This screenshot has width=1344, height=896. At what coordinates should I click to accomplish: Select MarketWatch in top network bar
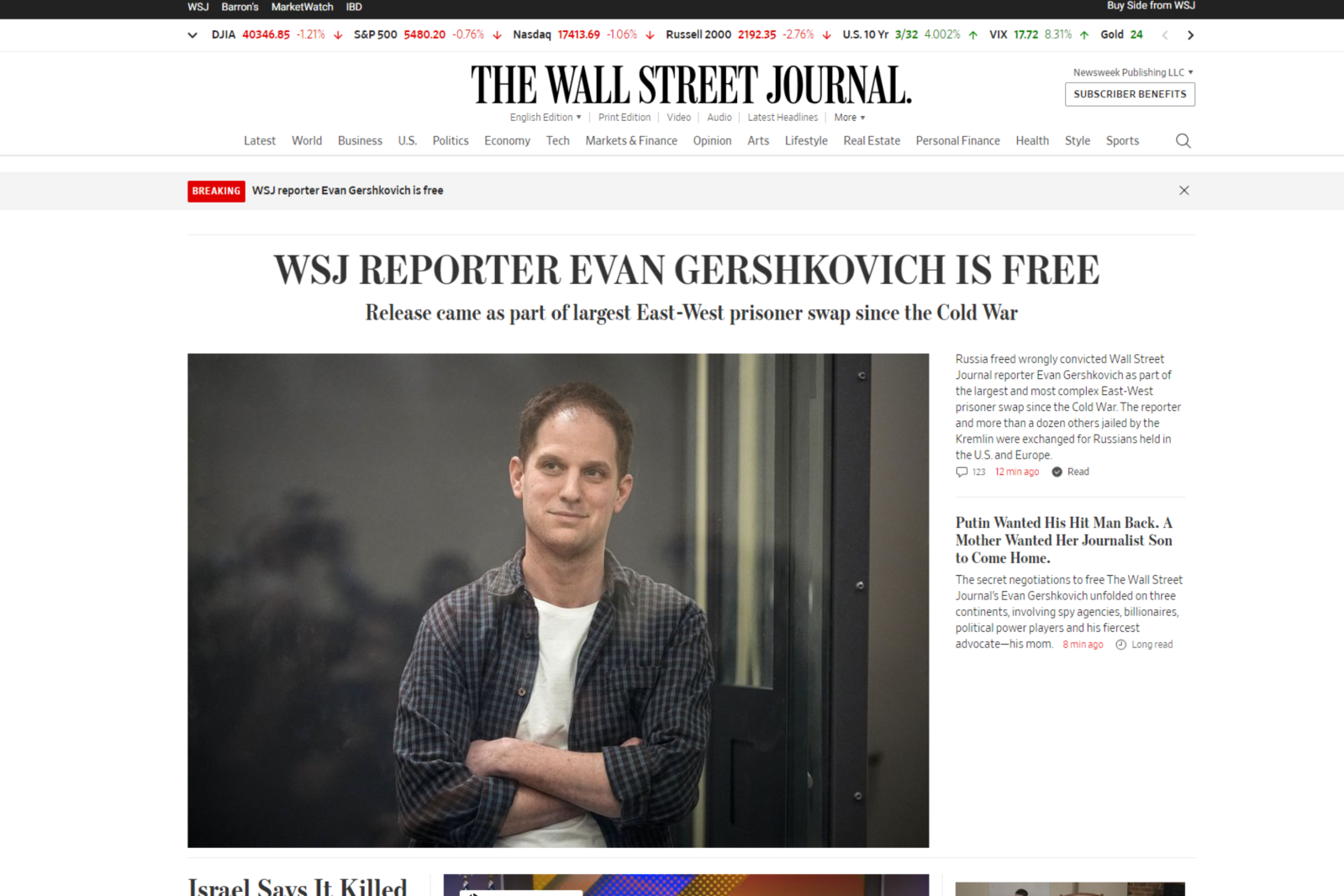coord(302,7)
